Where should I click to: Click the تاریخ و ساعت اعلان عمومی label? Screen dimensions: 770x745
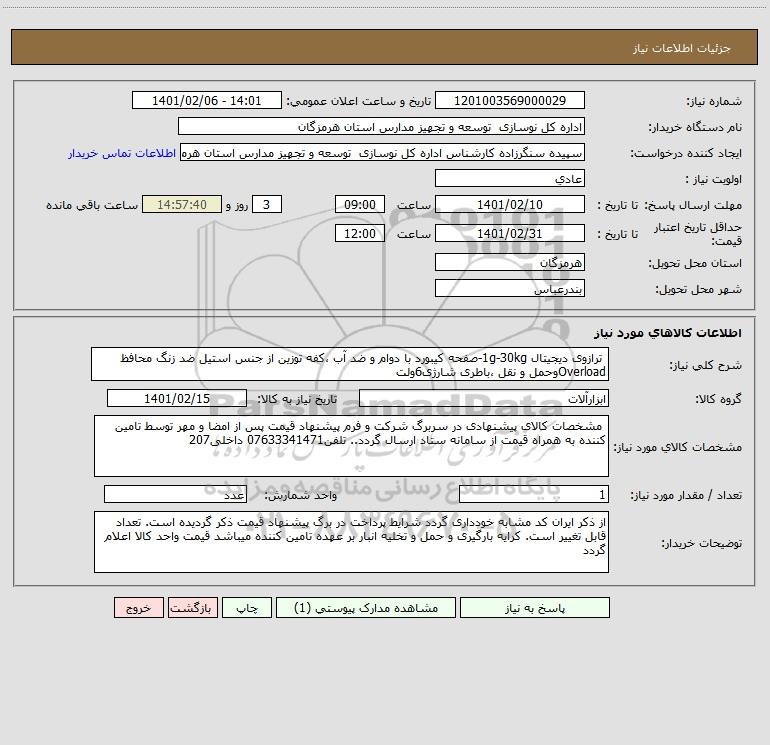[x=359, y=101]
